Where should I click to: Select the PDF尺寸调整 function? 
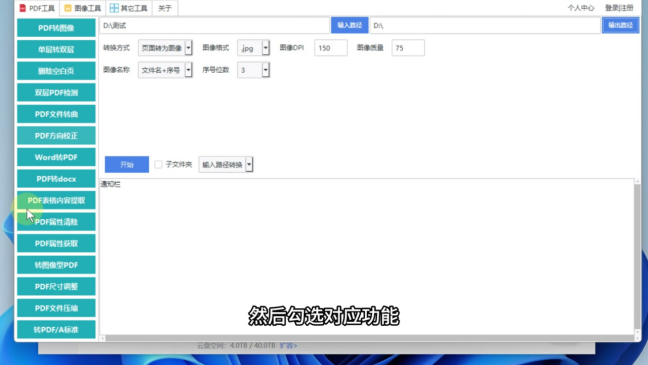pos(56,286)
